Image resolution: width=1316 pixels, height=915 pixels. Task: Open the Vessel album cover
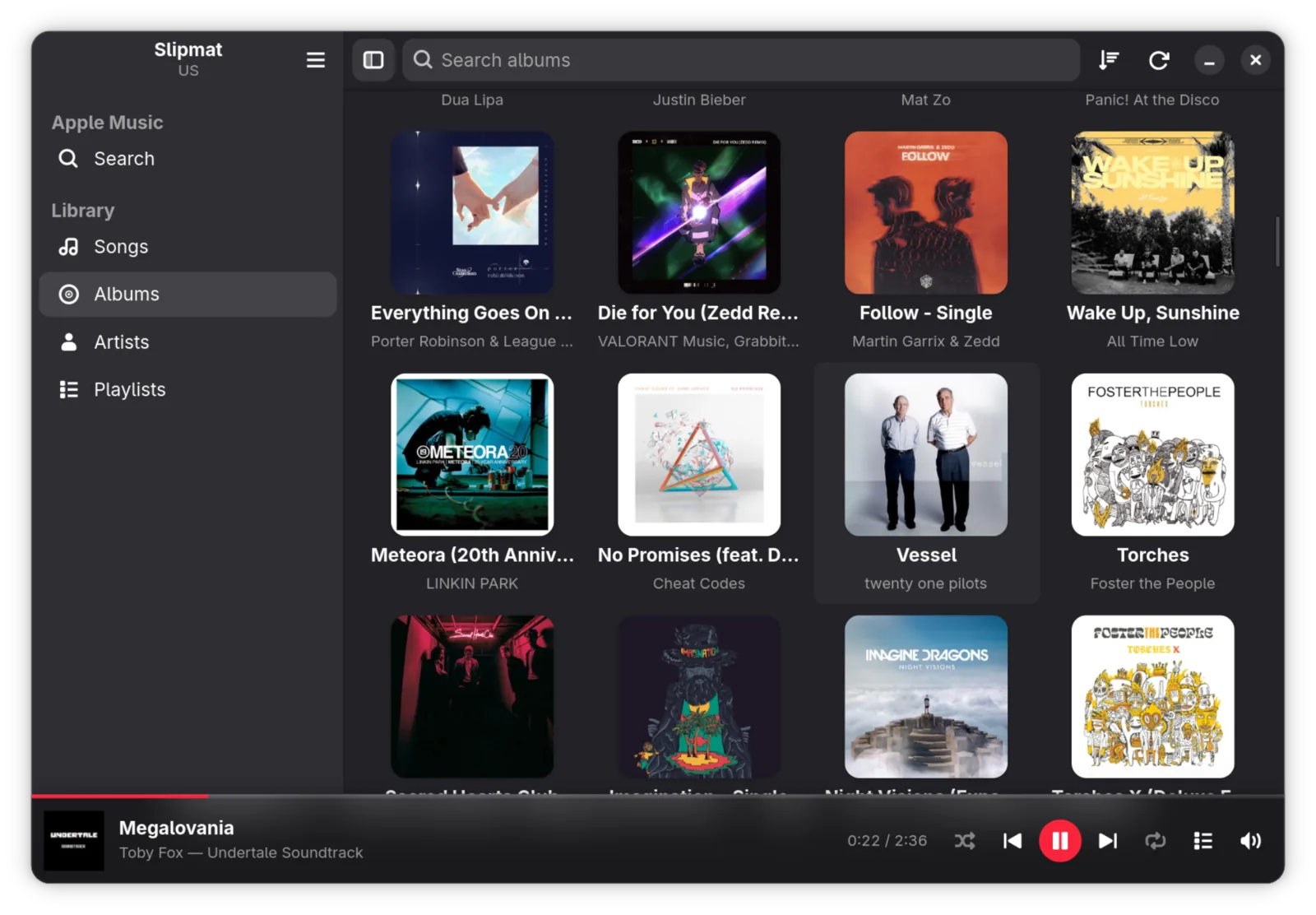pyautogui.click(x=926, y=455)
